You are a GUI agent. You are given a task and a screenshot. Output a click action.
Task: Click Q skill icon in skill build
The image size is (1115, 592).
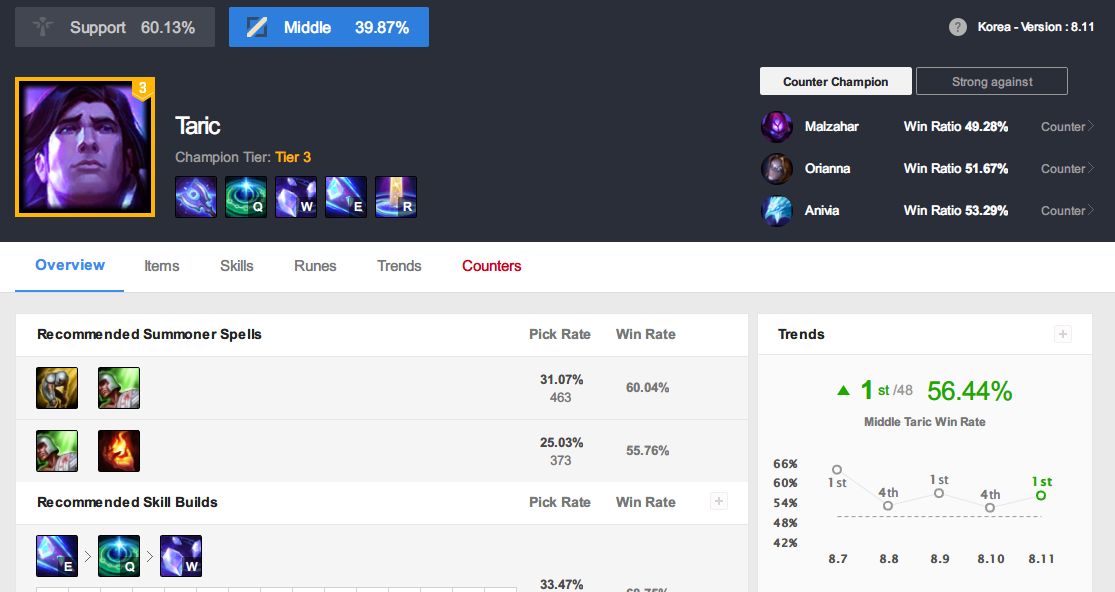point(119,556)
